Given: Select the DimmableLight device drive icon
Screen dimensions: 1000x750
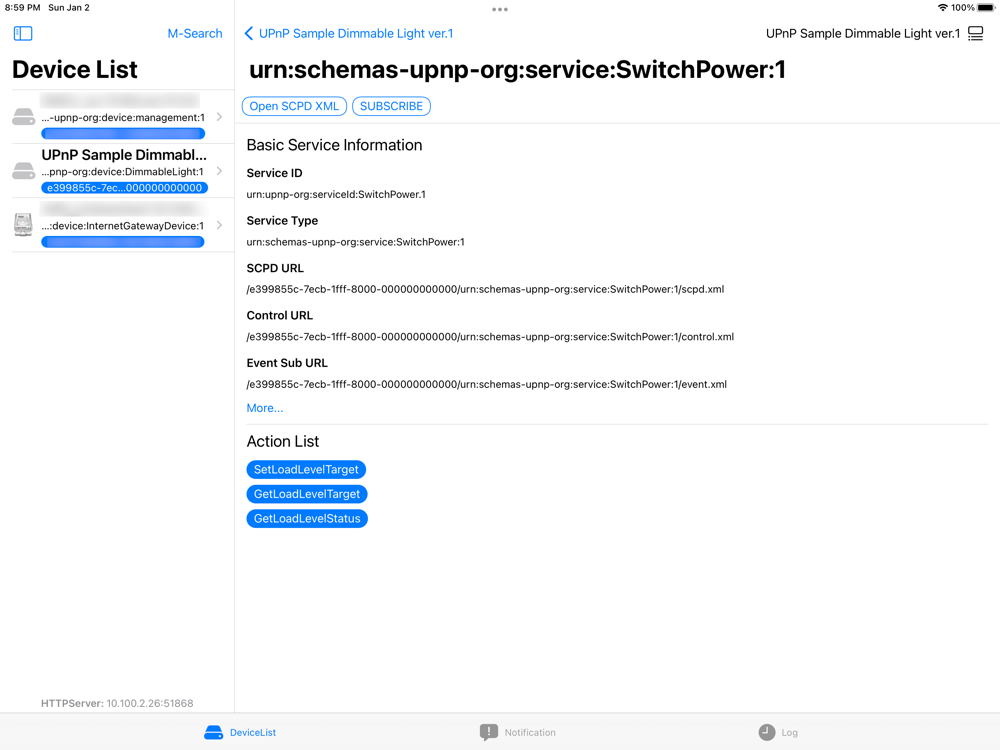Looking at the screenshot, I should coord(24,171).
